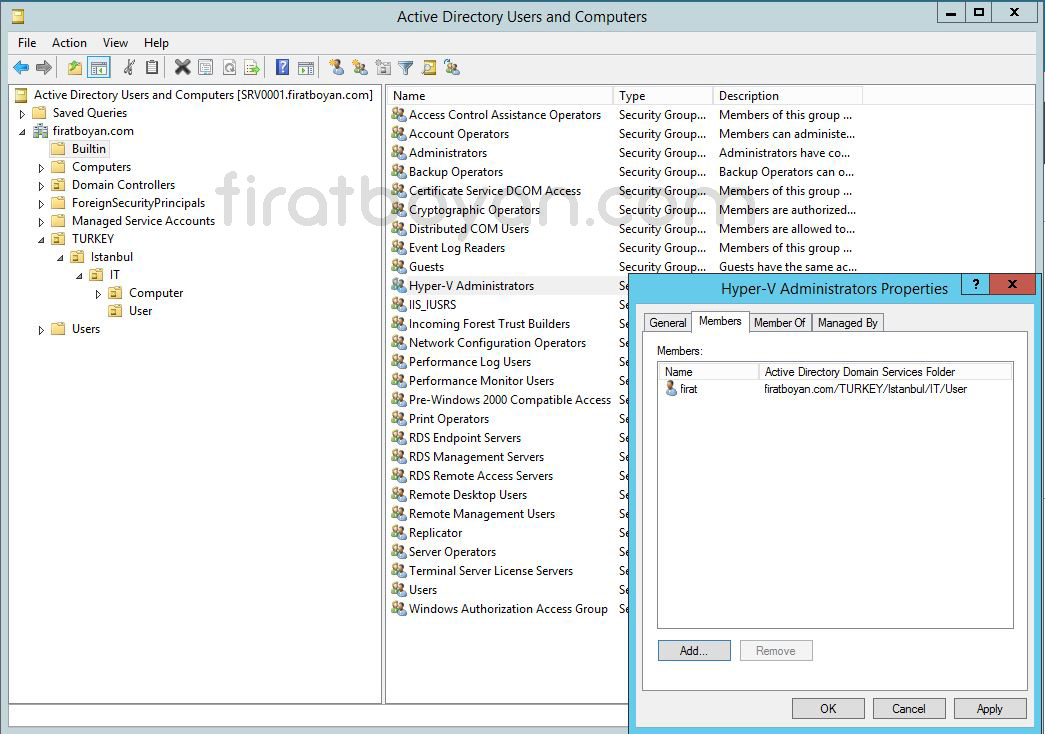Image resolution: width=1045 pixels, height=734 pixels.
Task: Expand the Managed Service Accounts node
Action: tap(41, 221)
